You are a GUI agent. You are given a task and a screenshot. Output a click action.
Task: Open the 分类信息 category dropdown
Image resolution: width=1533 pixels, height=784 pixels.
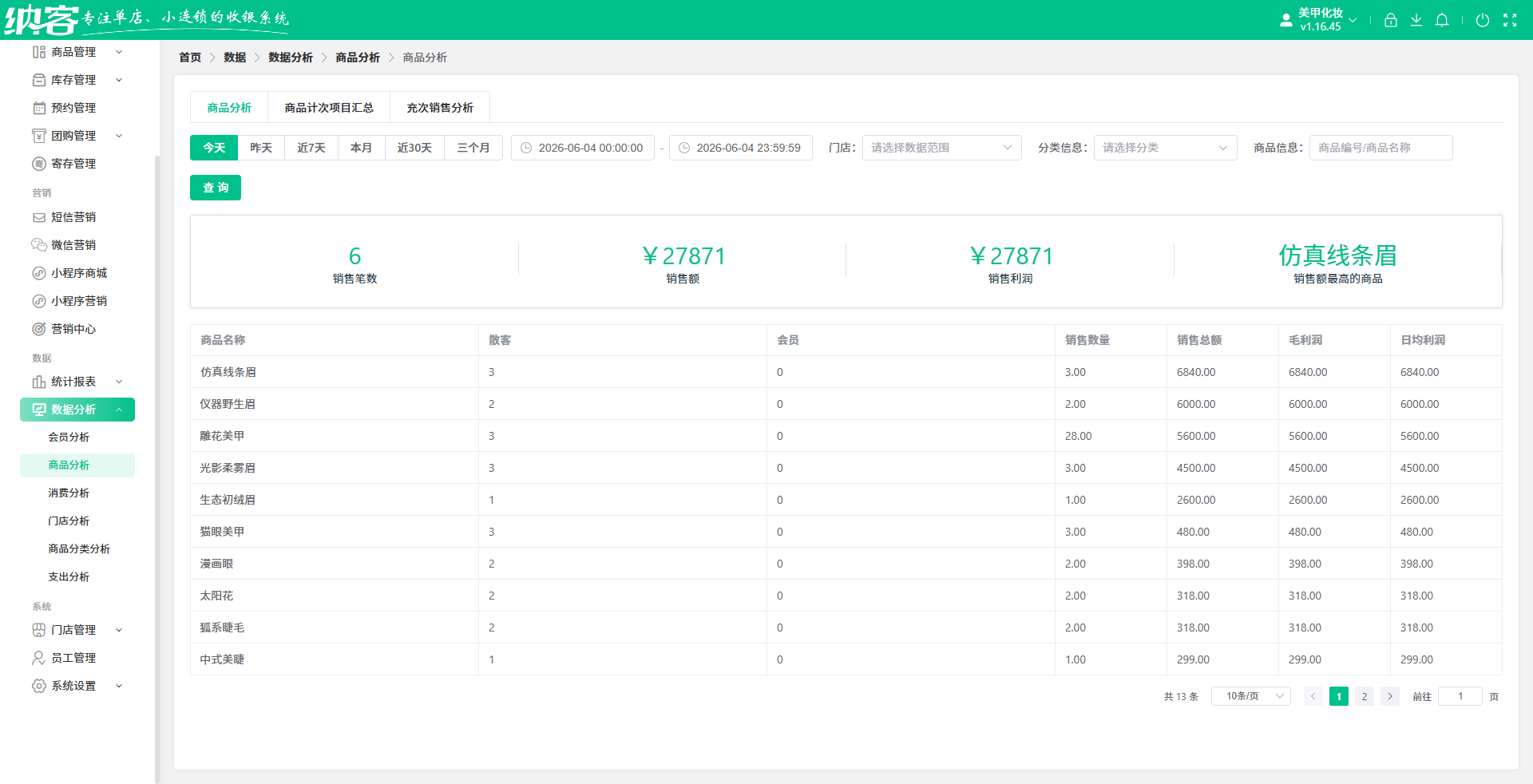pos(1165,148)
